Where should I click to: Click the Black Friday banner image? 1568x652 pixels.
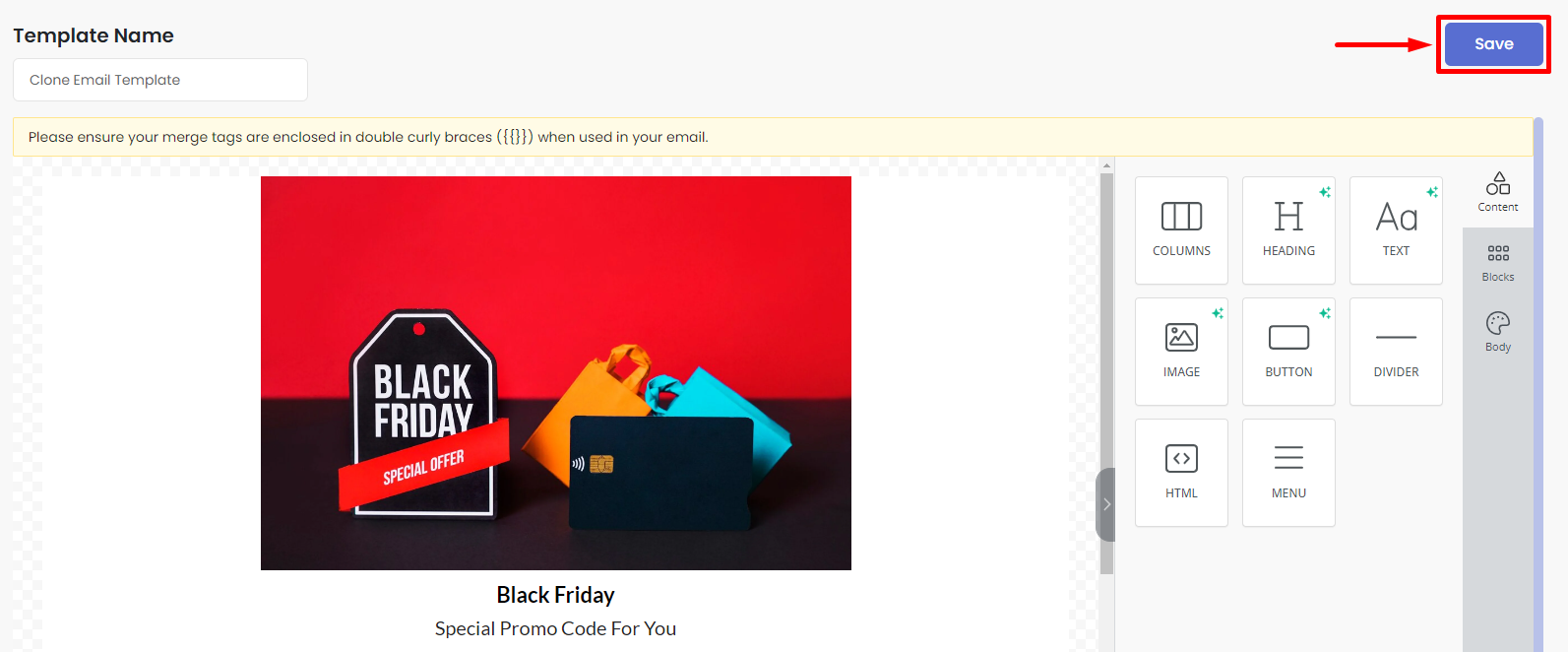pos(556,373)
